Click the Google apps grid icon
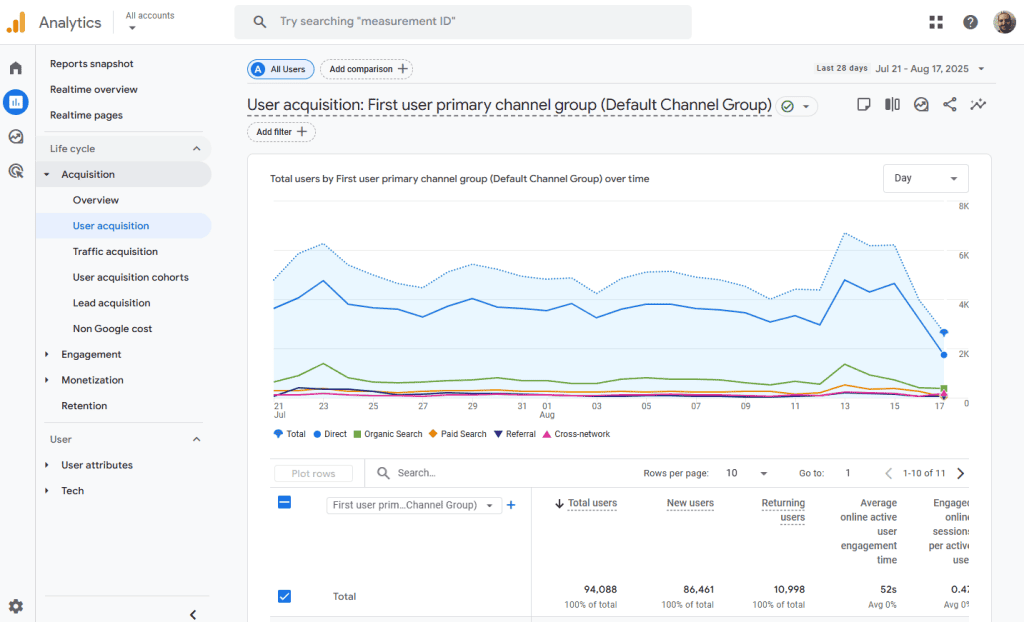Image resolution: width=1024 pixels, height=622 pixels. click(x=936, y=22)
